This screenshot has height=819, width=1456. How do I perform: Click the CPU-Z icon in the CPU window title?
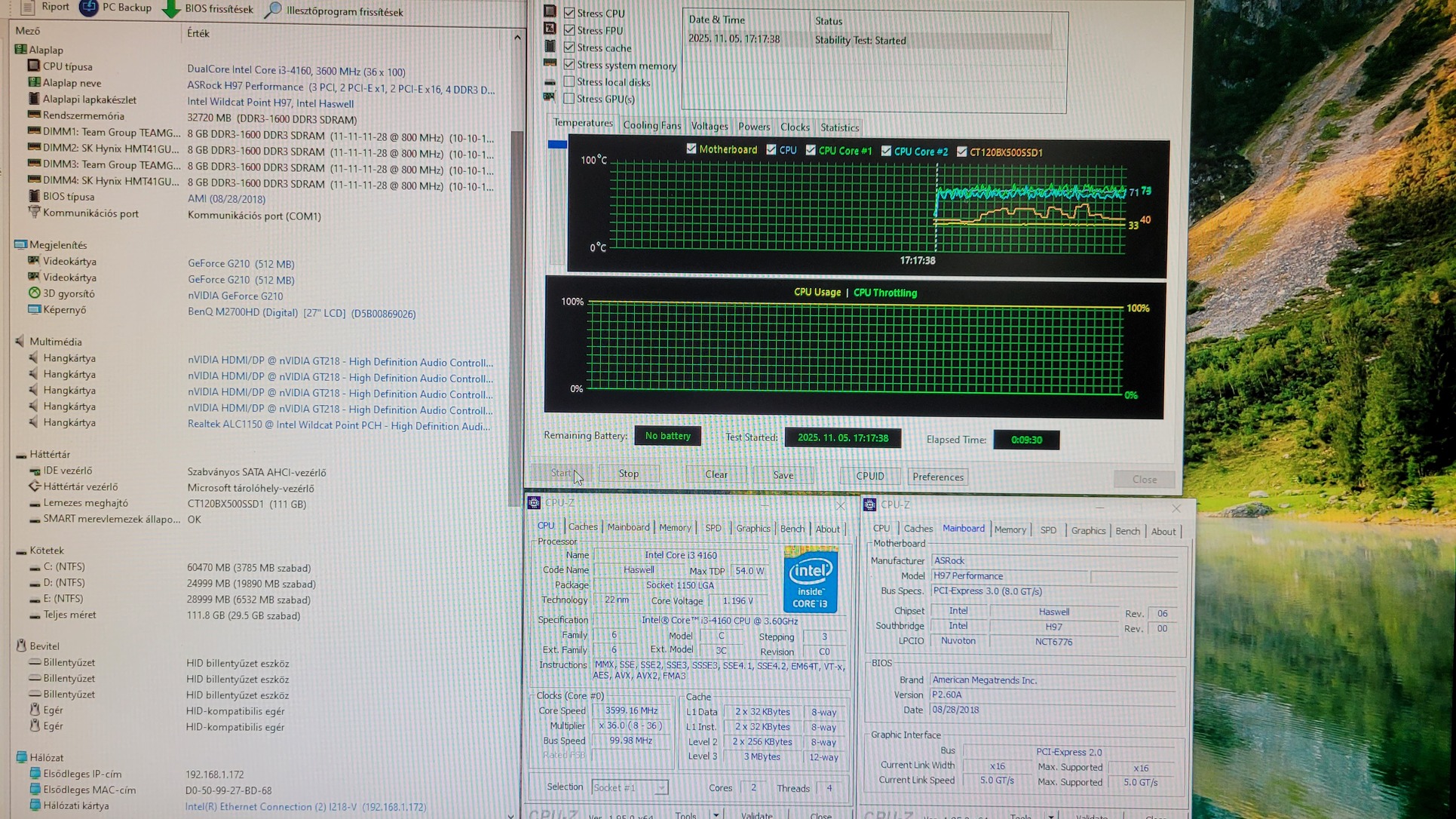tap(534, 503)
